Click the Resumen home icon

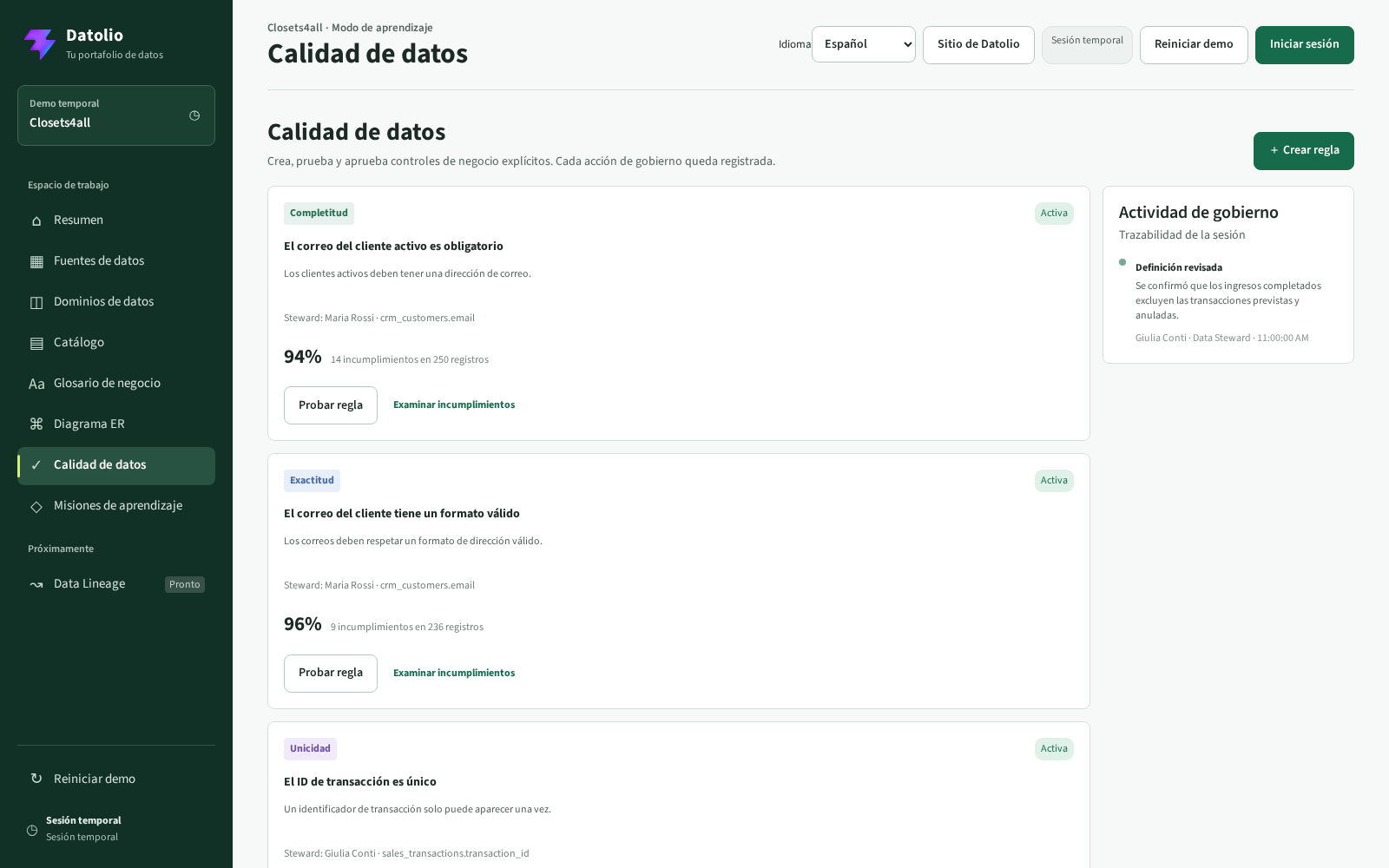pyautogui.click(x=36, y=220)
